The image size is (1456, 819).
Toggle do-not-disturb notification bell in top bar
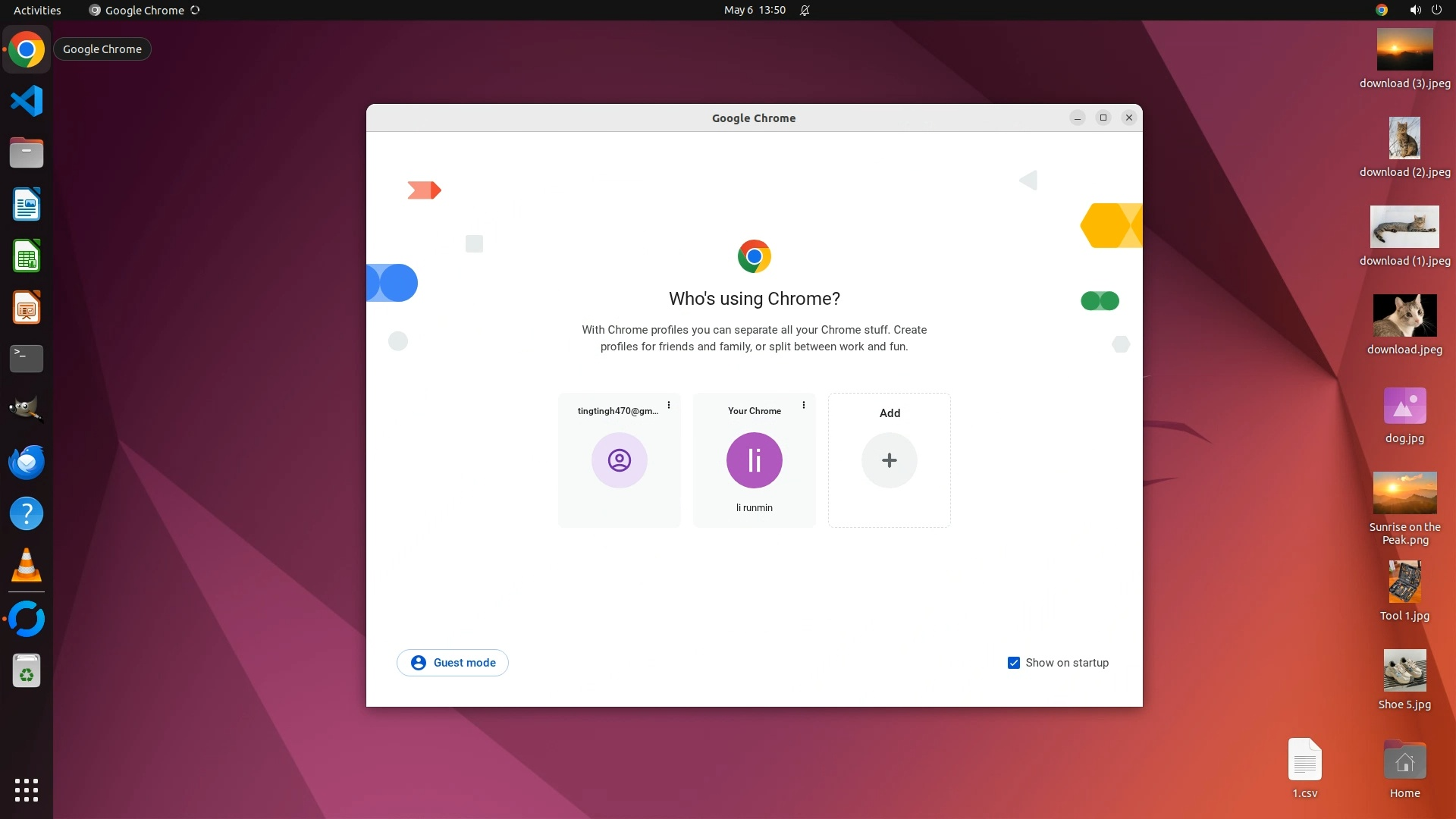click(805, 11)
